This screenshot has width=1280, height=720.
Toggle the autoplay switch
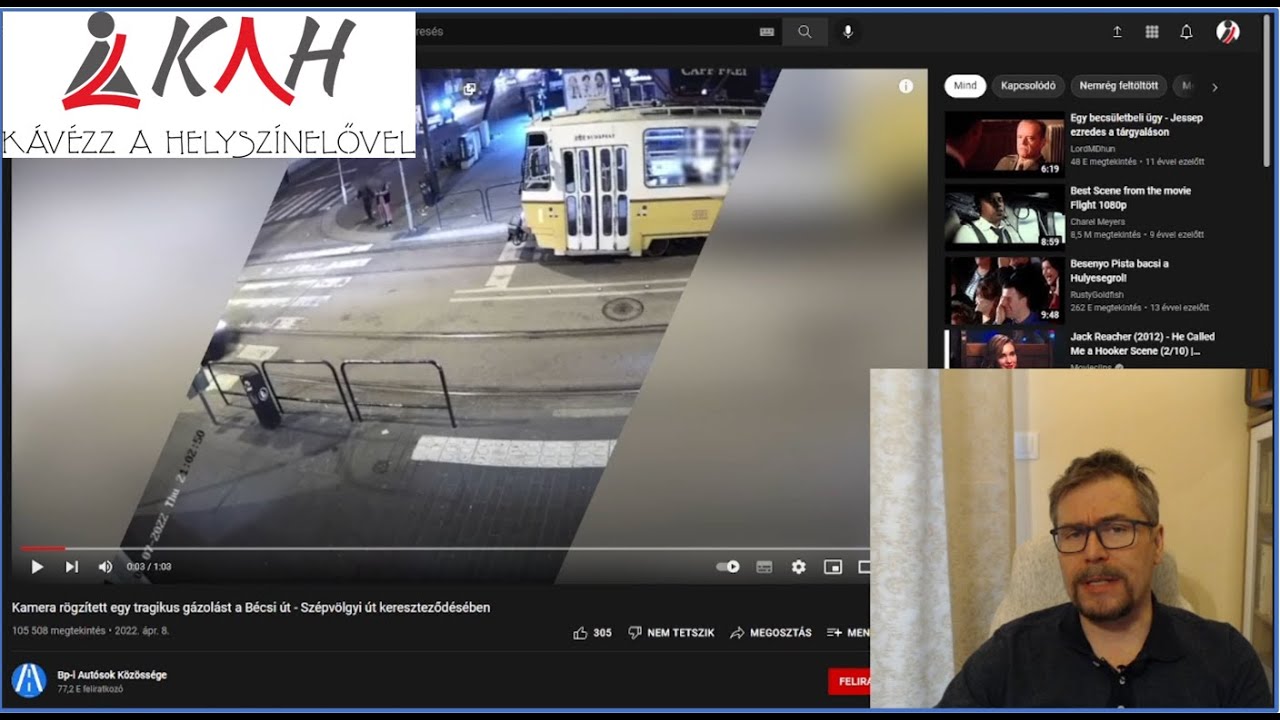click(x=728, y=567)
